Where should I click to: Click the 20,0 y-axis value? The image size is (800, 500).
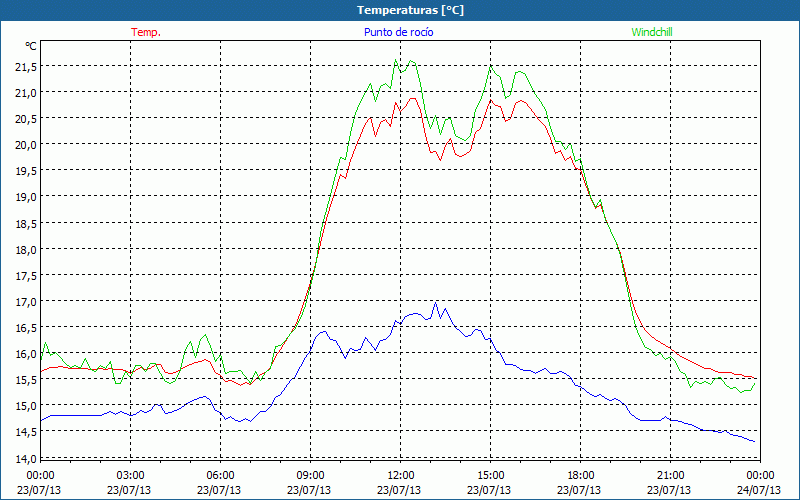[x=27, y=144]
